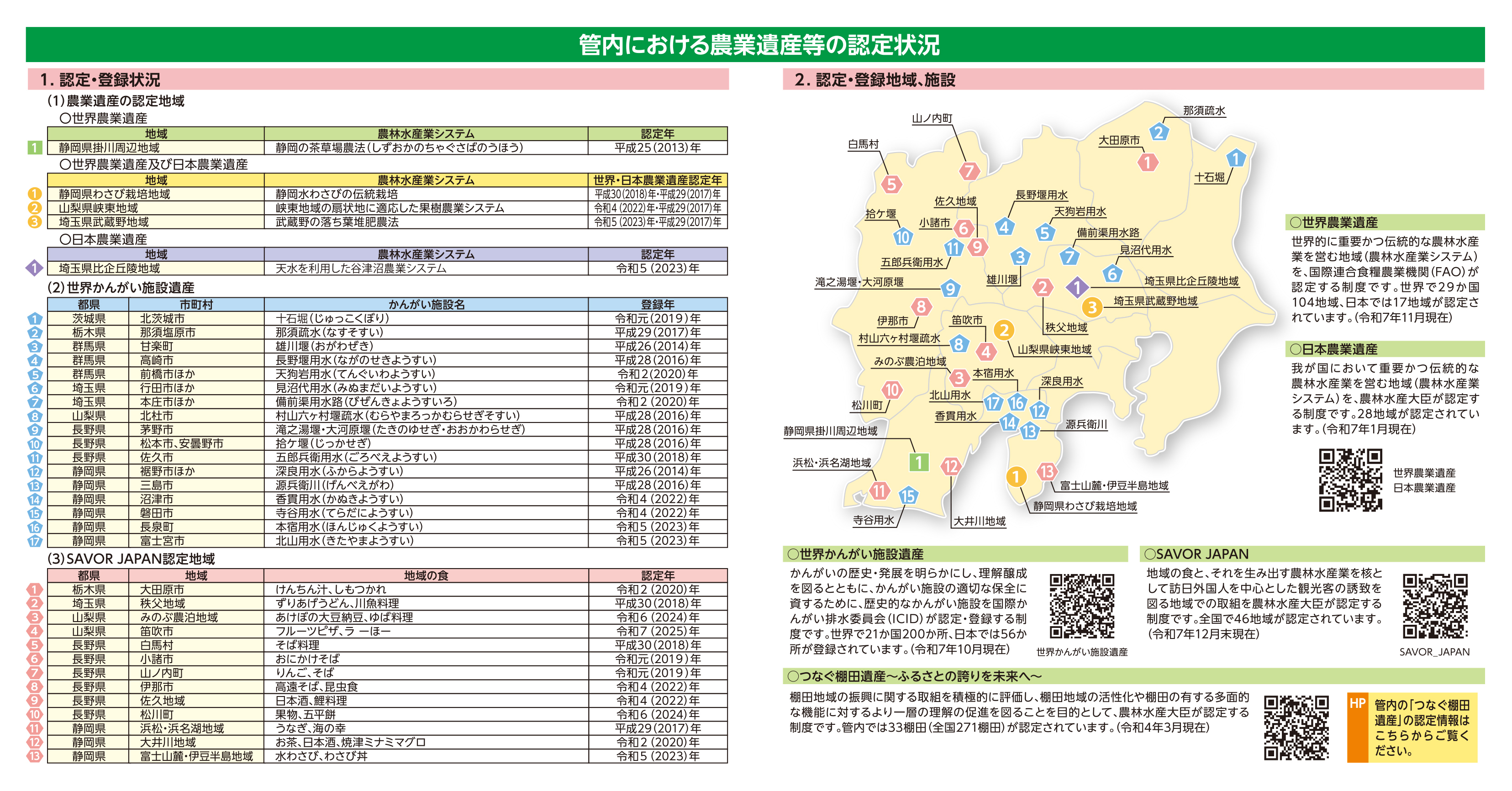1512x791 pixels.
Task: Click blue map marker 17 next to 北山用水
Action: 992,402
